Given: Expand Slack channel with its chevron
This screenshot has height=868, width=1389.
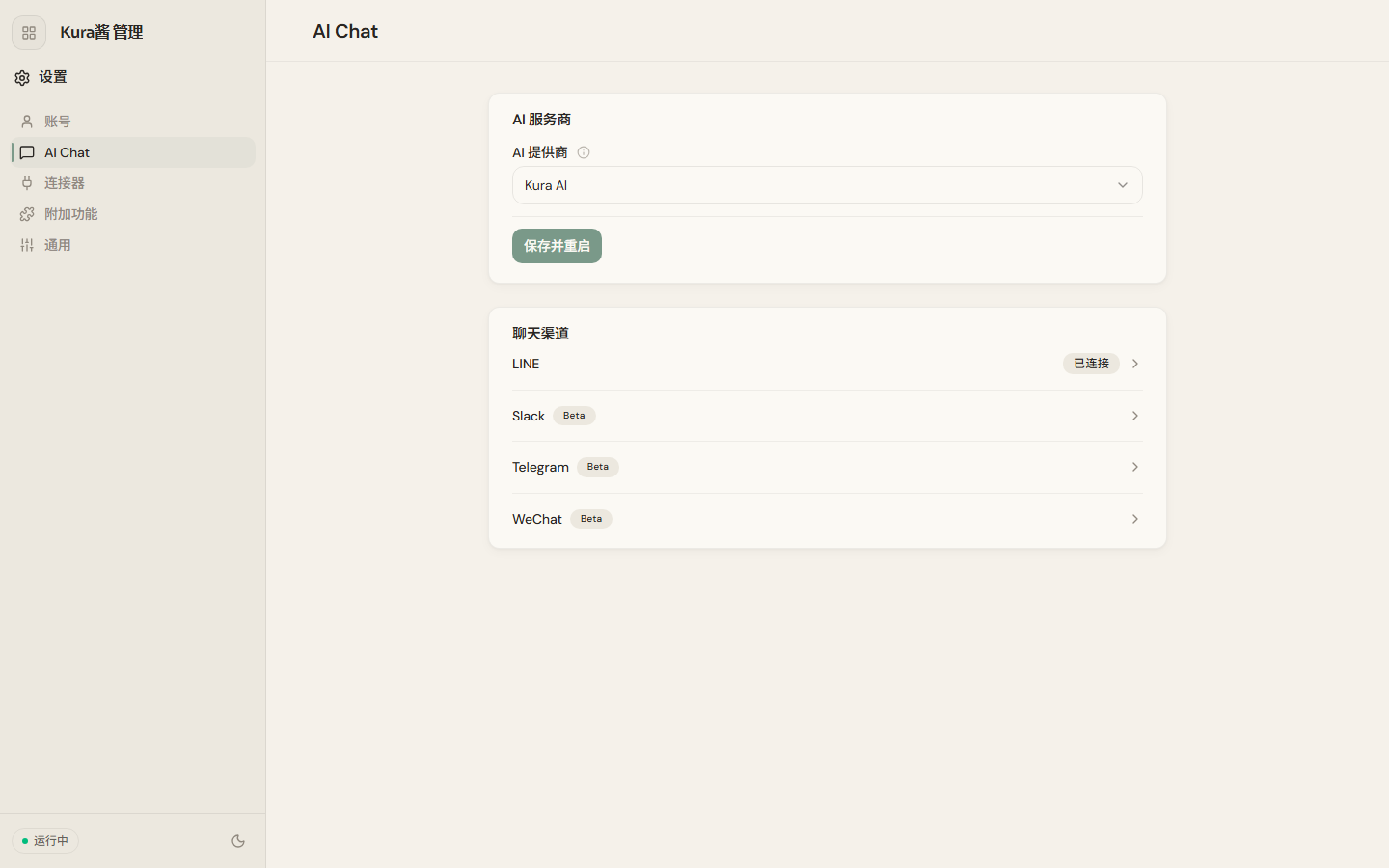Looking at the screenshot, I should [1135, 416].
